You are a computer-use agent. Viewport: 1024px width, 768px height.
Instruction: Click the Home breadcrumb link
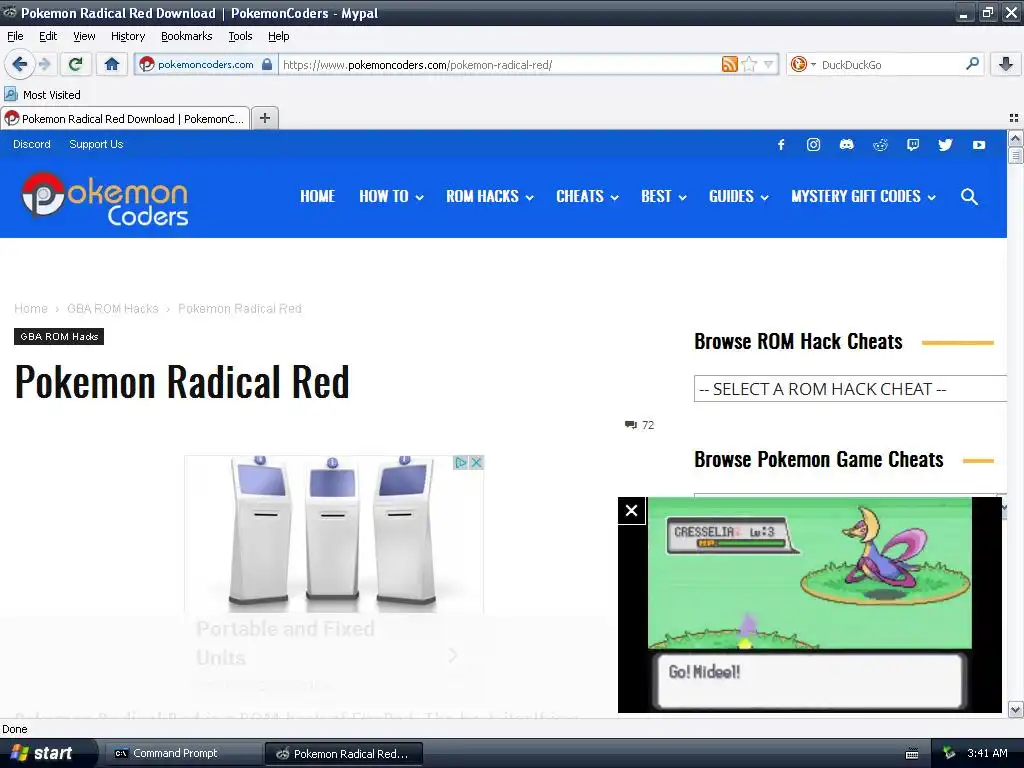pyautogui.click(x=31, y=308)
